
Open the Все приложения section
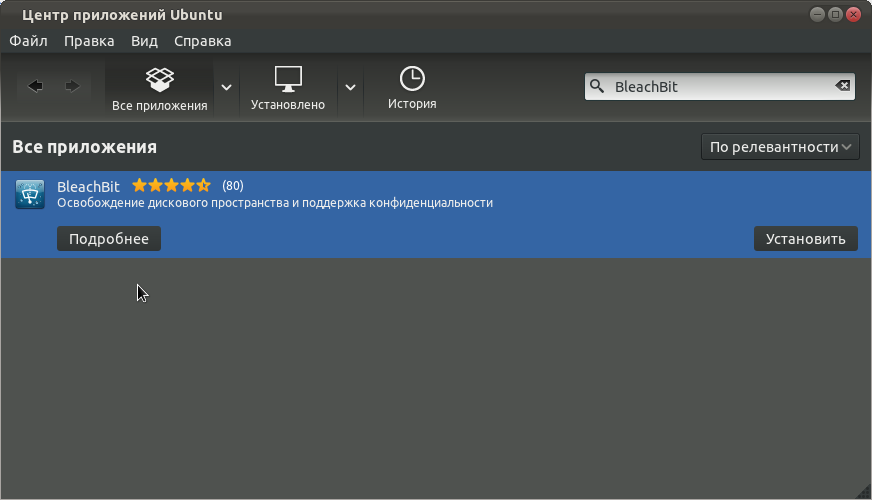(x=160, y=88)
